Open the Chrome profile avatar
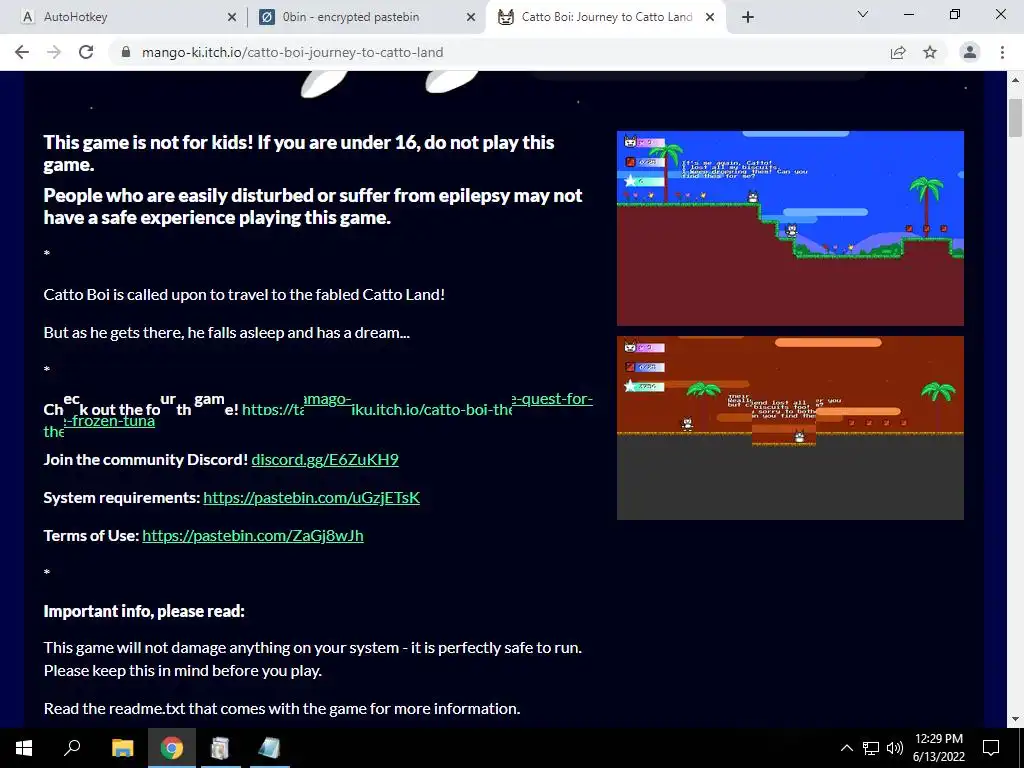The width and height of the screenshot is (1024, 768). (970, 52)
